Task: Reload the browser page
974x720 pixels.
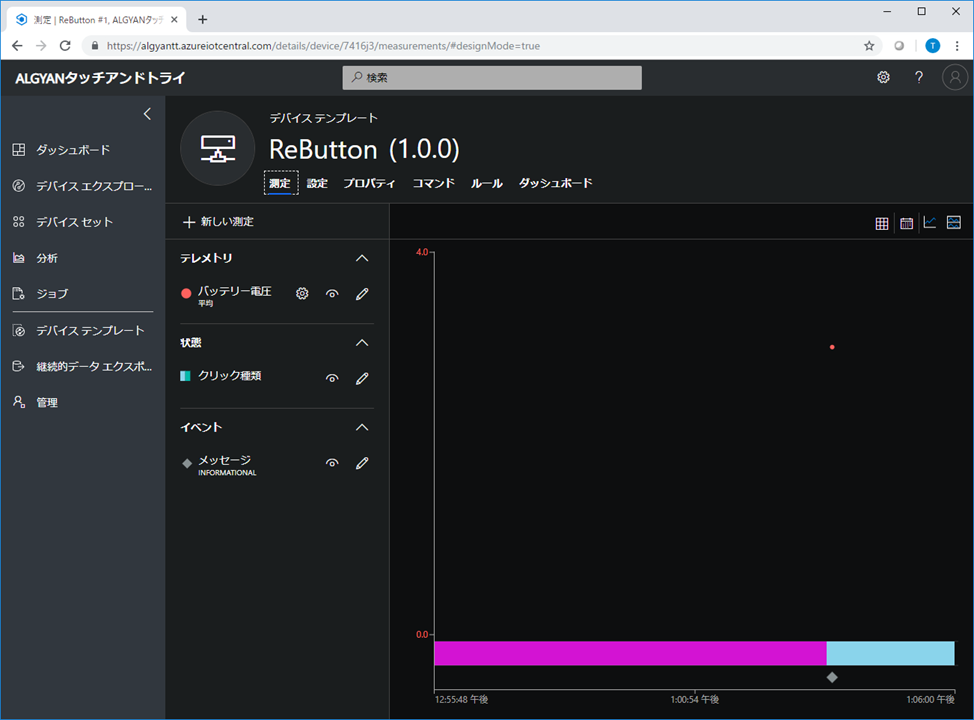Action: 65,45
